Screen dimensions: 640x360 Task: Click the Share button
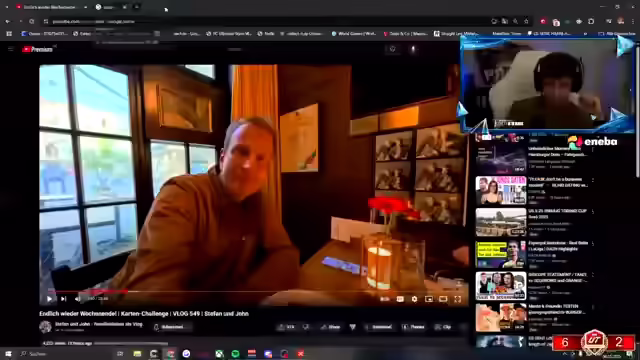point(331,327)
